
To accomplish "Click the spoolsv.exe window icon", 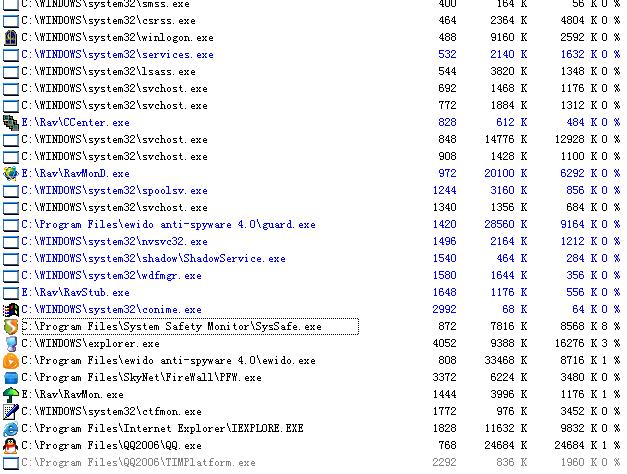I will tap(10, 191).
